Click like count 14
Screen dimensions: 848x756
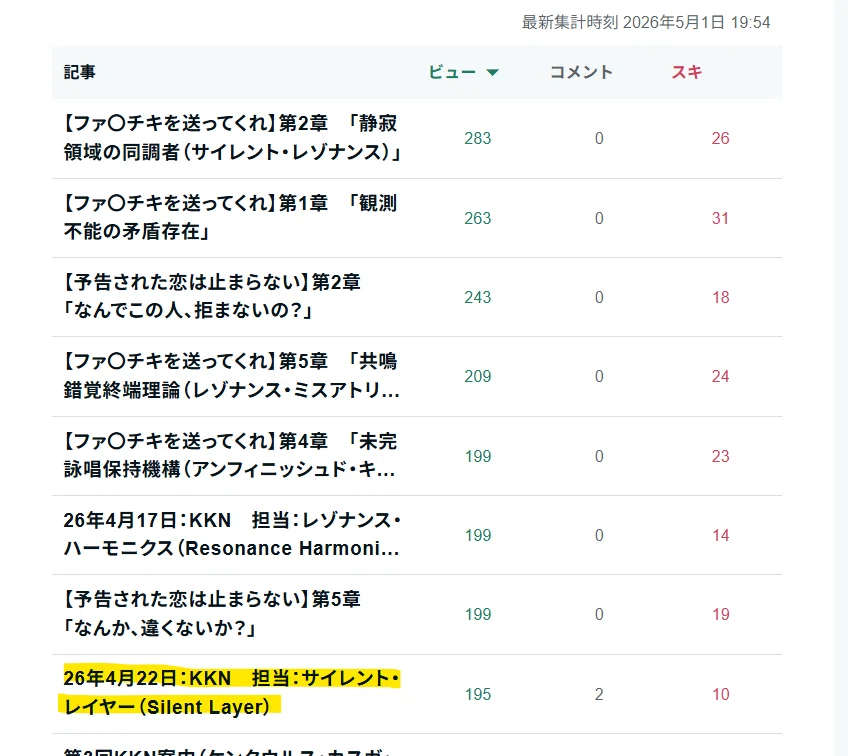click(x=720, y=535)
